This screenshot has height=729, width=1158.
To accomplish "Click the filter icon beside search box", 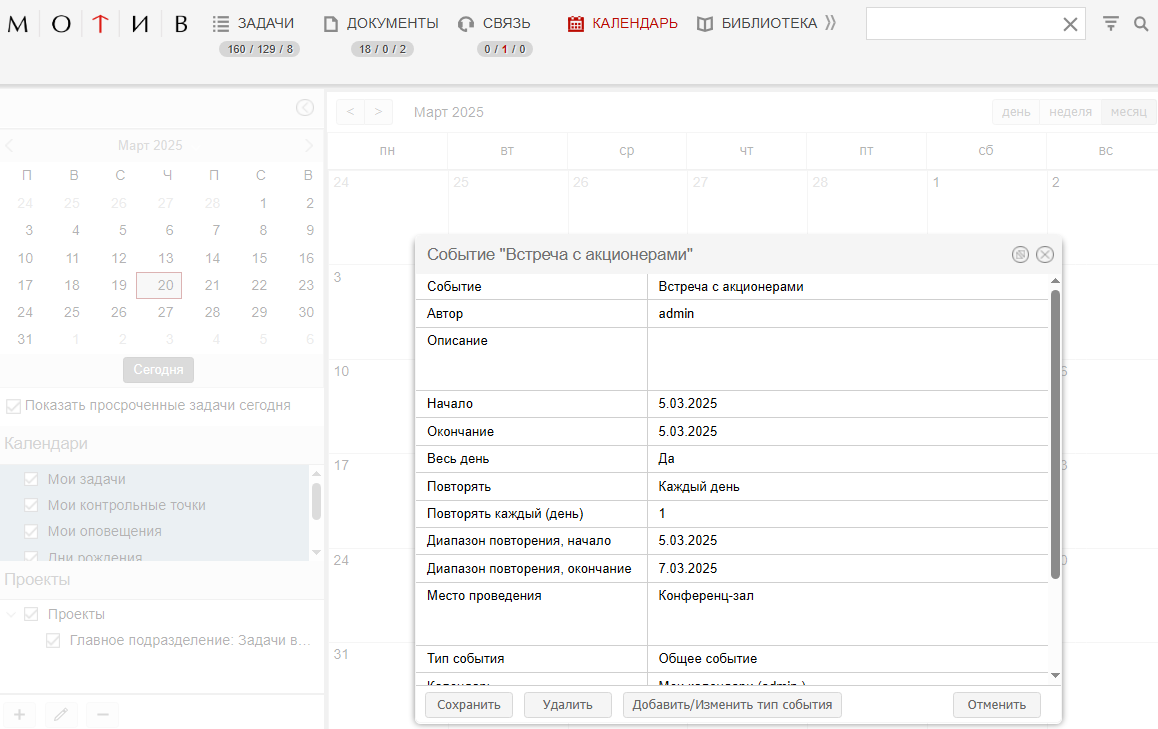I will [x=1110, y=24].
